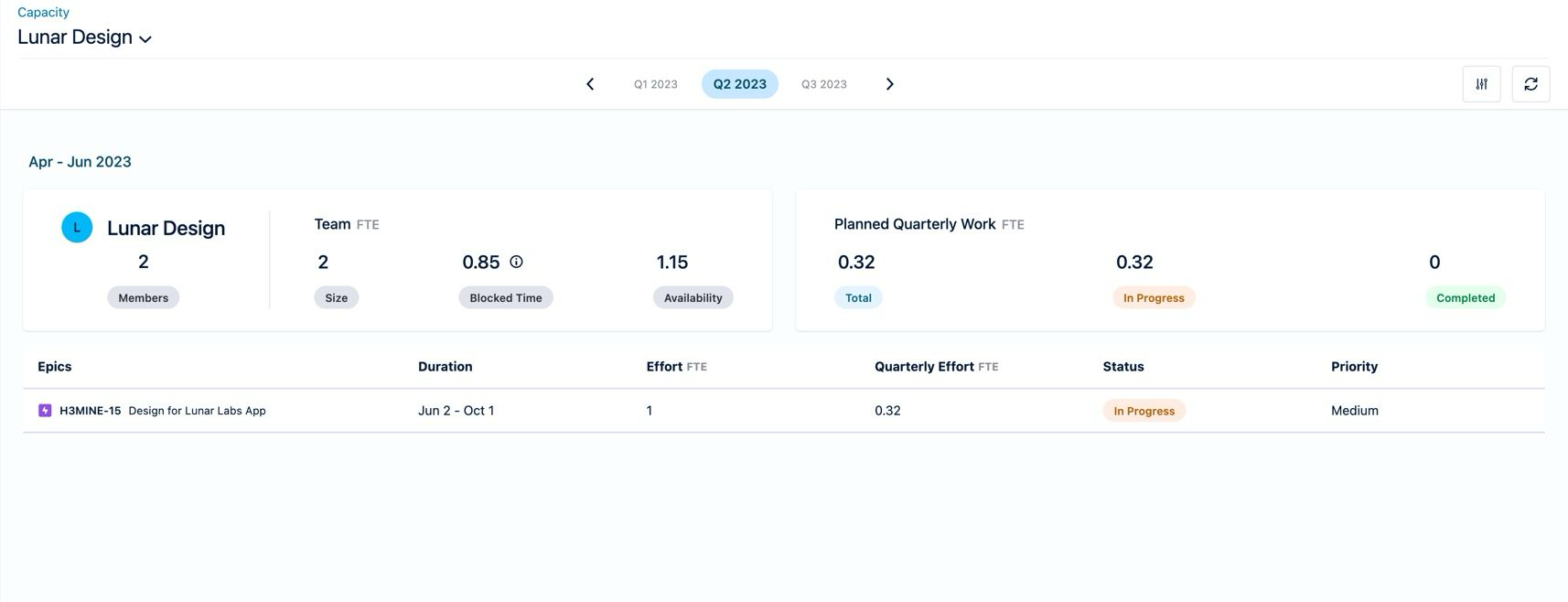Go to previous quarter with left chevron
This screenshot has width=1568, height=602.
point(590,84)
